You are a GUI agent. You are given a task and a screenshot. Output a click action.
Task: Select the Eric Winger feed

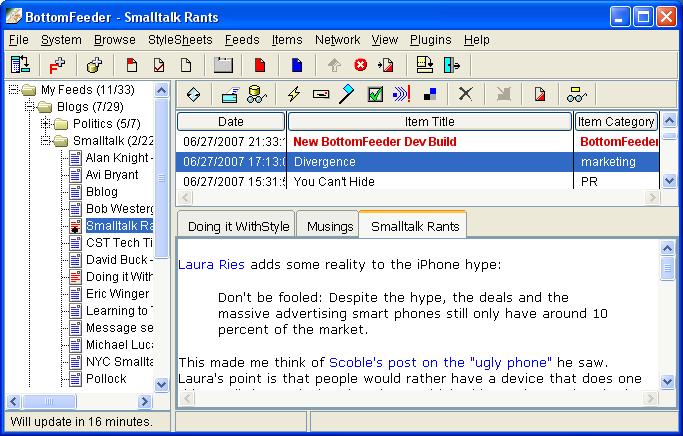(x=118, y=294)
